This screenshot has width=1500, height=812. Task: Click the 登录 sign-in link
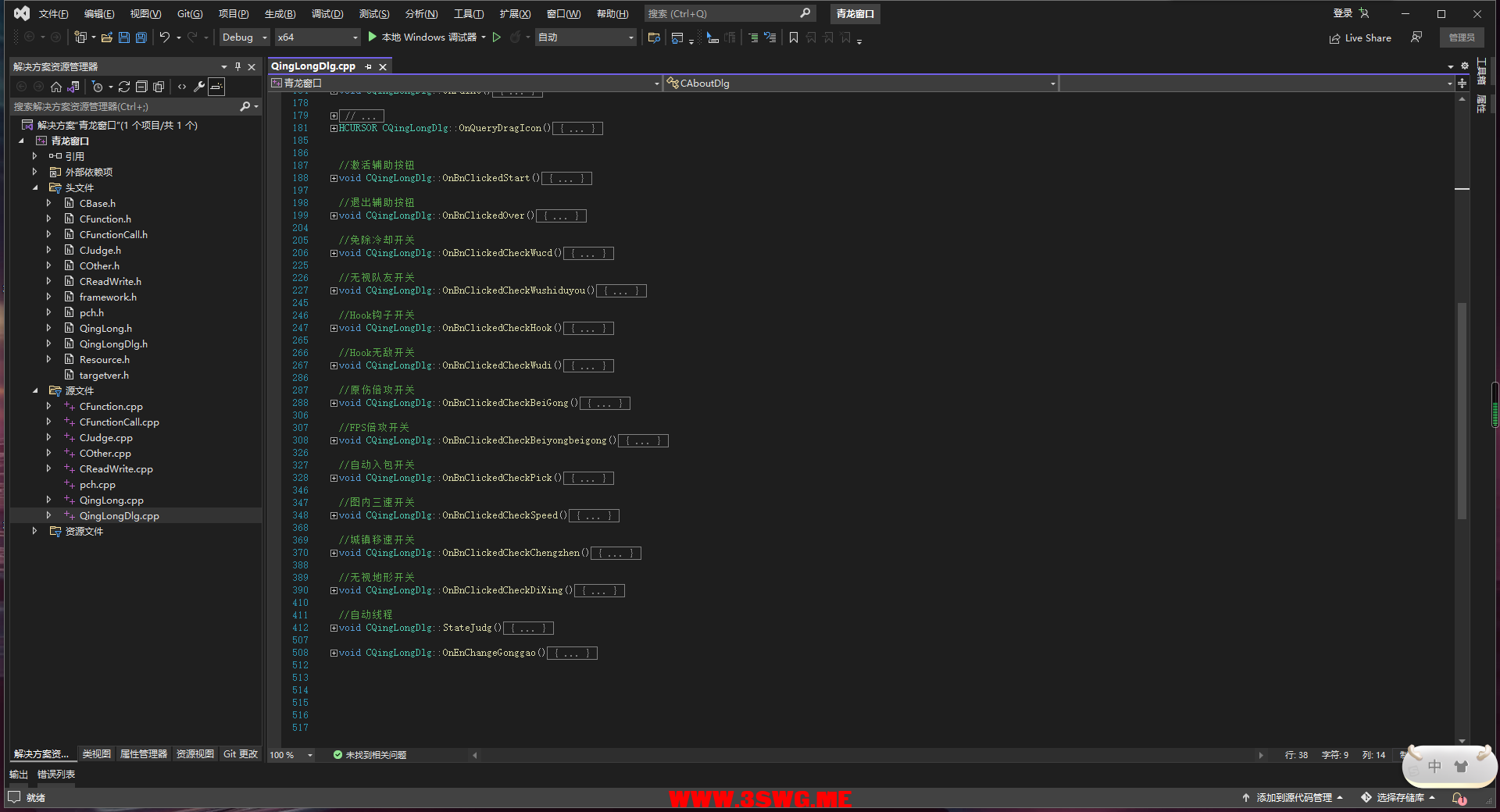tap(1342, 13)
